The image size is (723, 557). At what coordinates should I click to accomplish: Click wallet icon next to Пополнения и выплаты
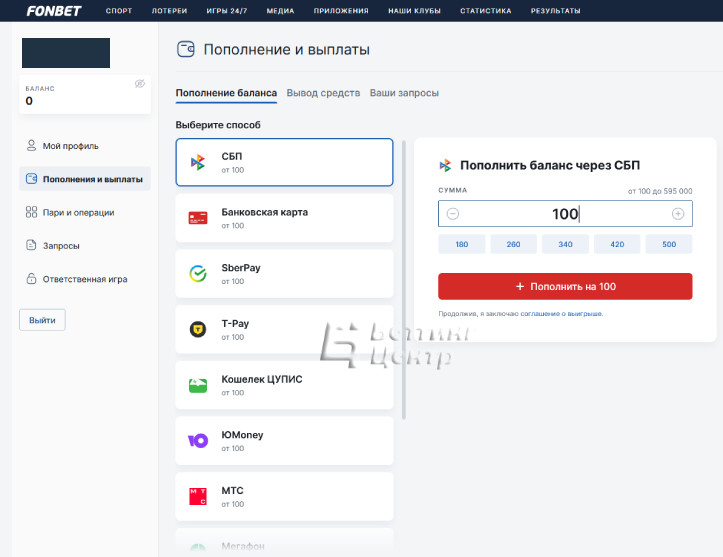pos(31,178)
